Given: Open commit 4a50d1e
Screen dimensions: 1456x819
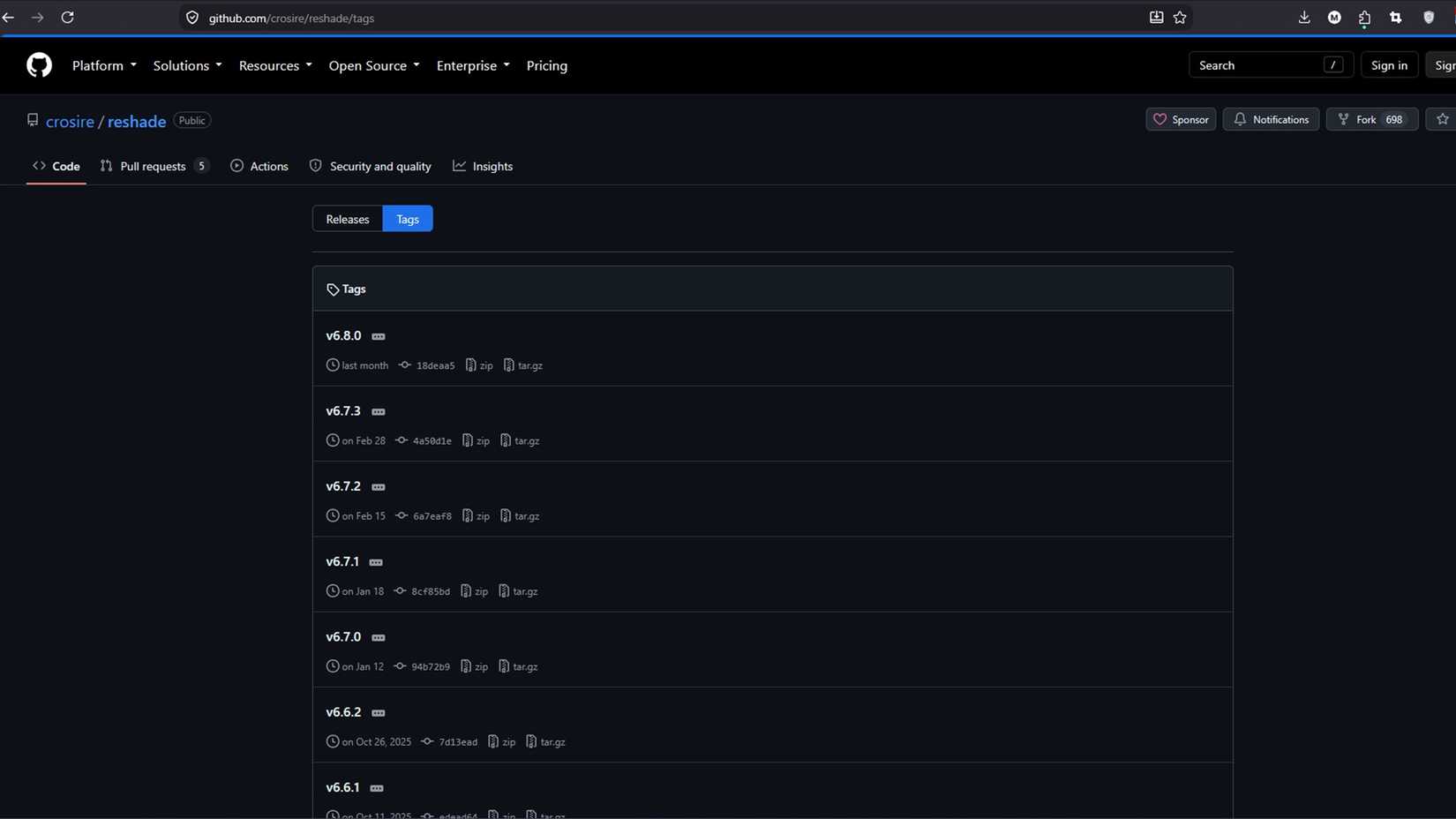Looking at the screenshot, I should 424,440.
